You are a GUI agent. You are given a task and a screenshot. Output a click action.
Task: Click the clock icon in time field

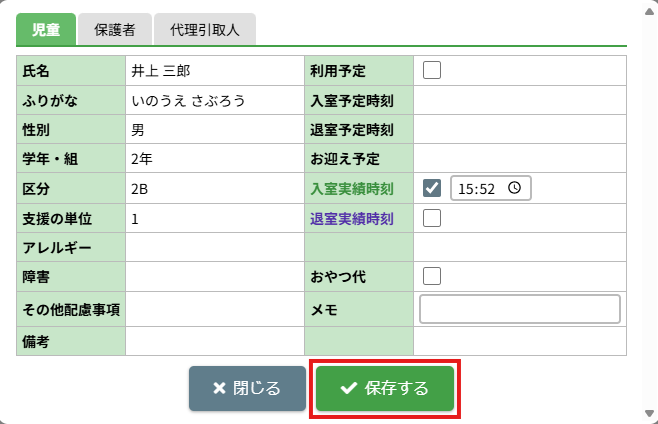coord(514,188)
